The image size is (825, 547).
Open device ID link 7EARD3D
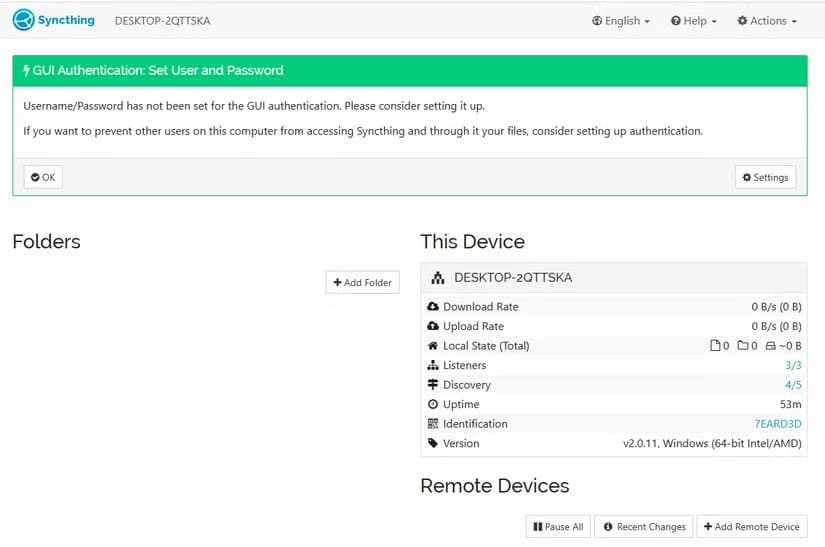777,424
